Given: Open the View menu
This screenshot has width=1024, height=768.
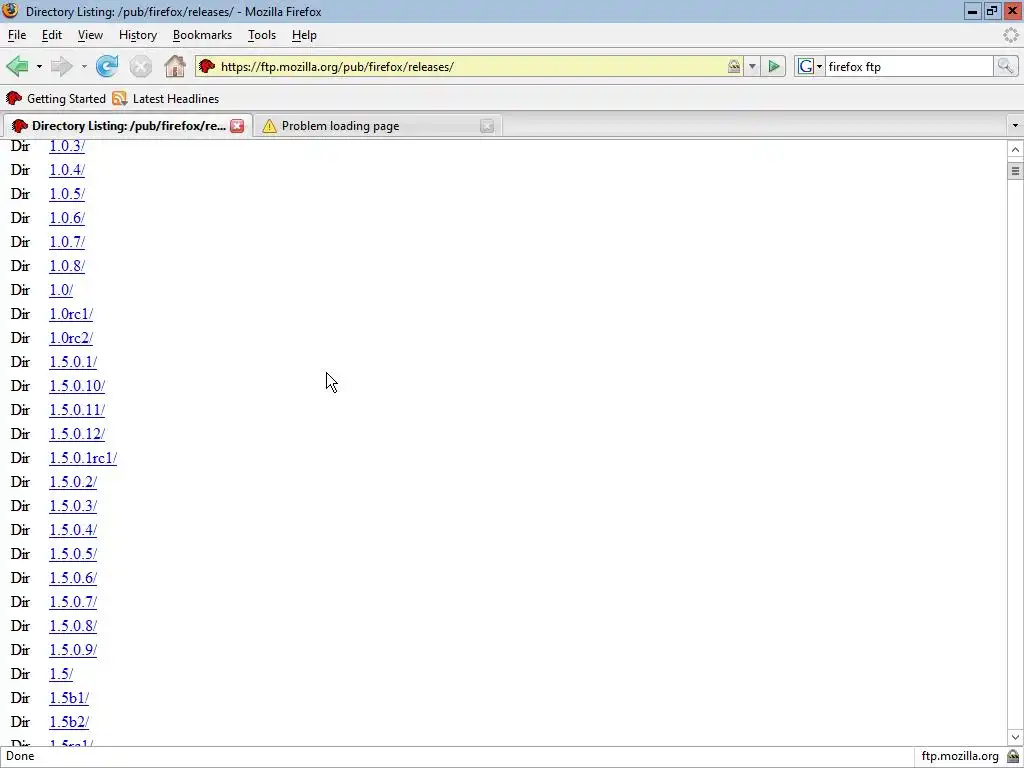Looking at the screenshot, I should pyautogui.click(x=90, y=35).
